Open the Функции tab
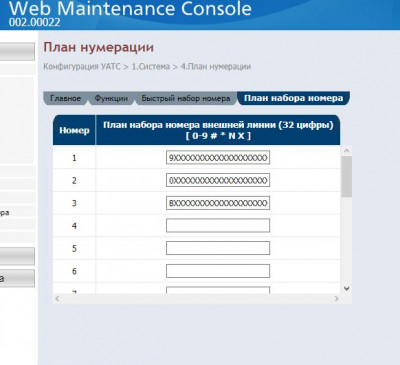Viewport: 400px width, 365px height. 111,98
